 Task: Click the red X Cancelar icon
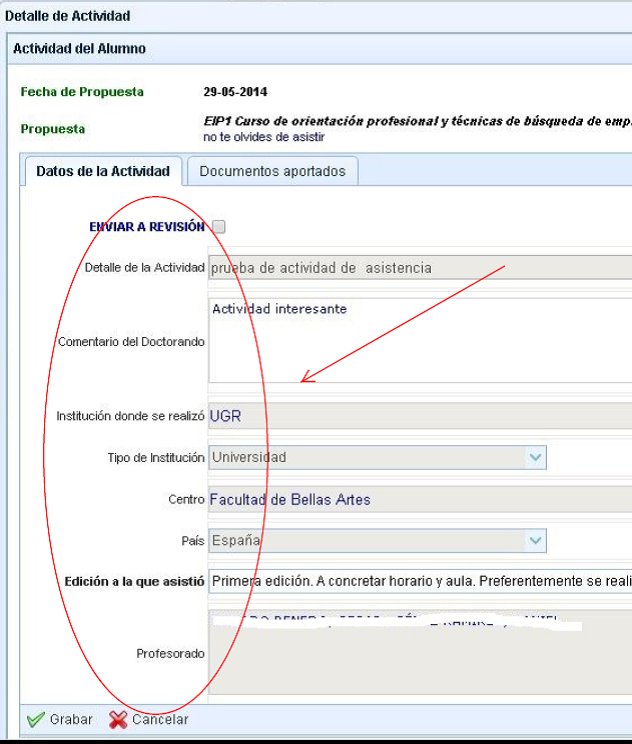click(118, 719)
